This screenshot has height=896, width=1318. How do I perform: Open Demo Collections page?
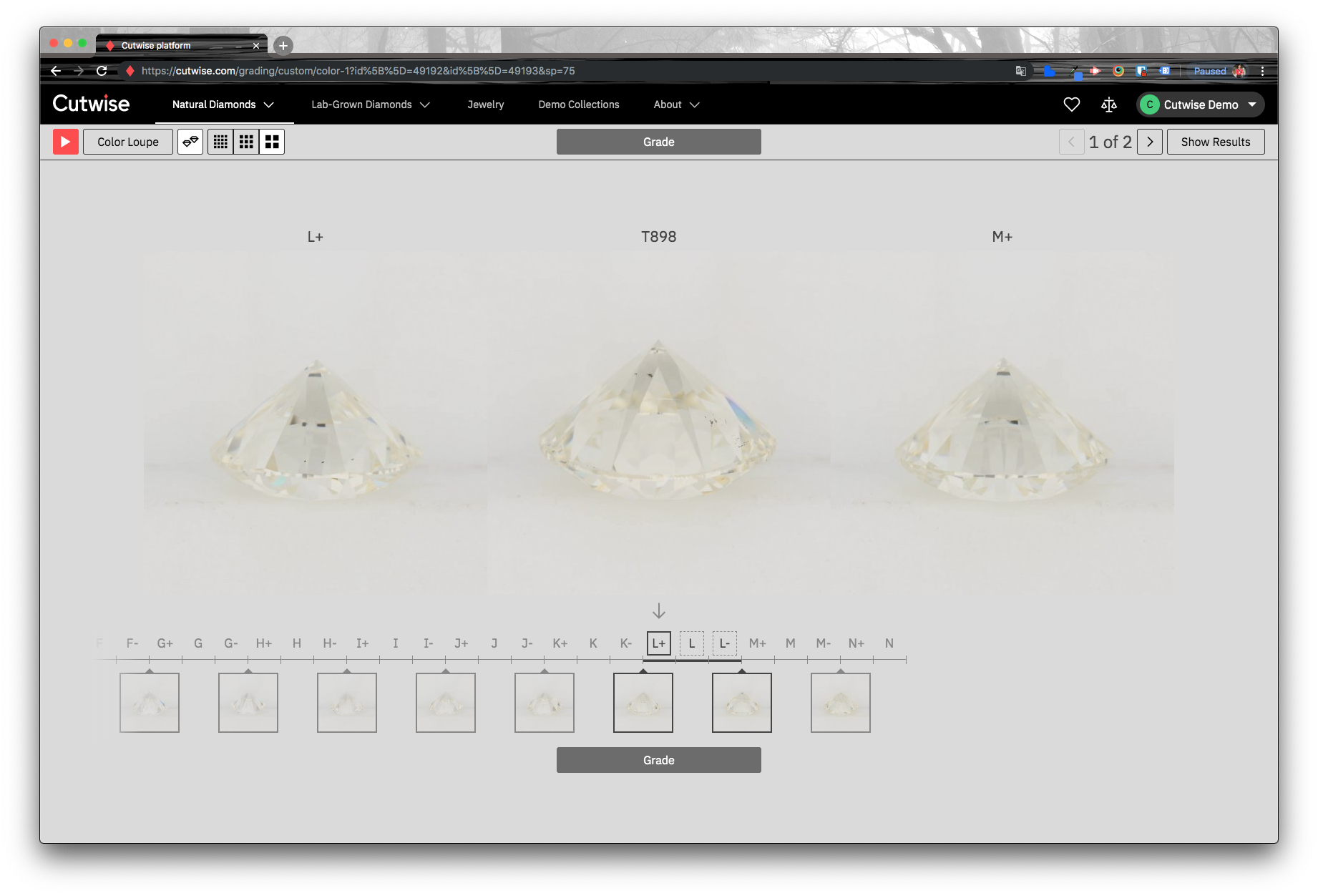[579, 104]
